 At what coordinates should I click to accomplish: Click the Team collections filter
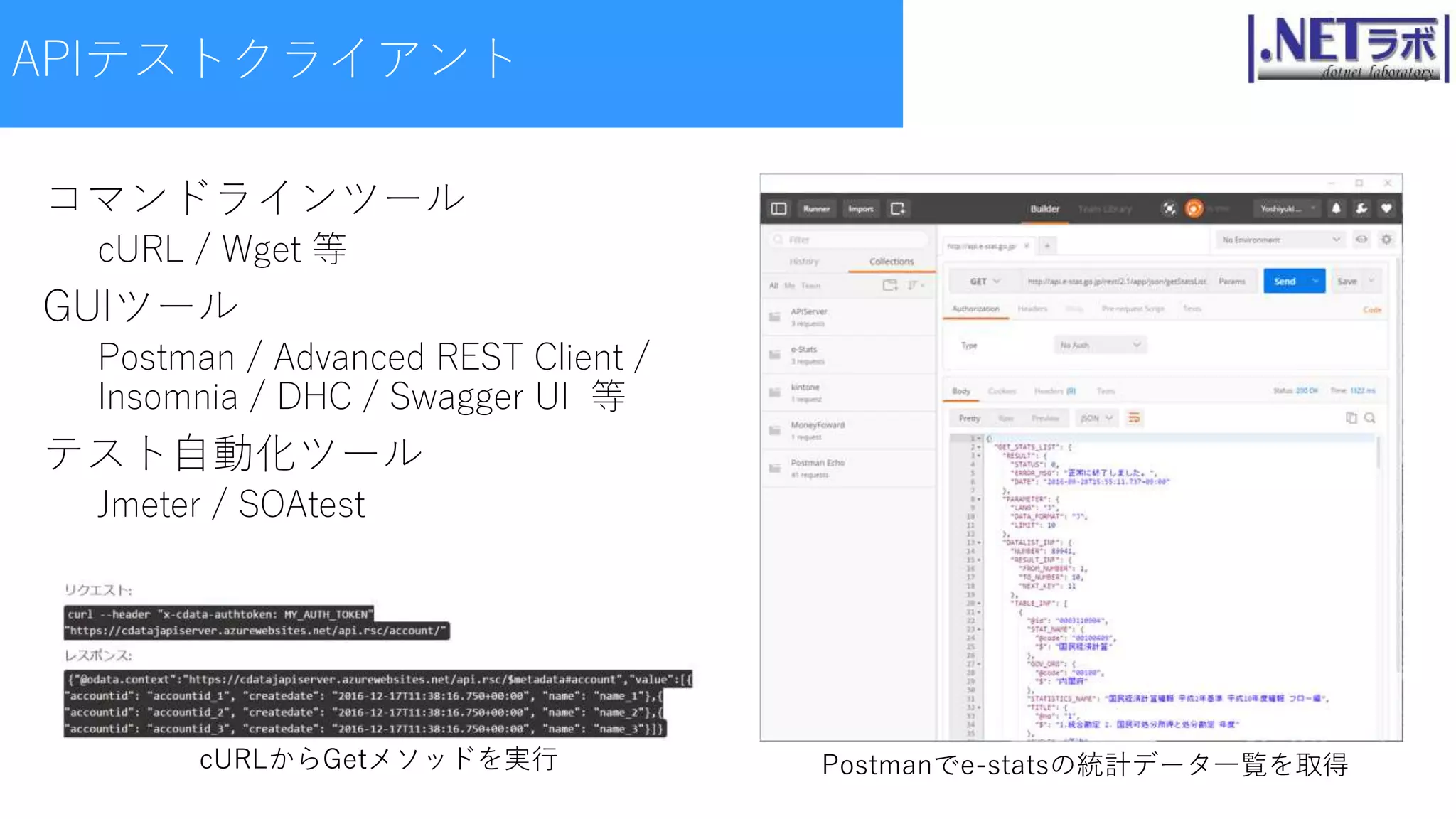[x=810, y=285]
